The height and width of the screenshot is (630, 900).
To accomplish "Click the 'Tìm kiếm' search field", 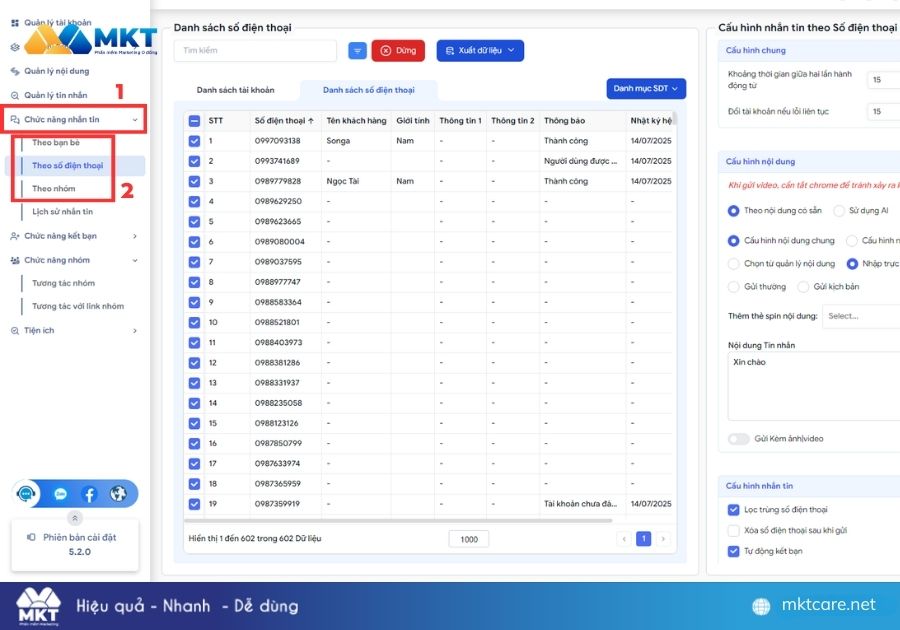I will 255,50.
